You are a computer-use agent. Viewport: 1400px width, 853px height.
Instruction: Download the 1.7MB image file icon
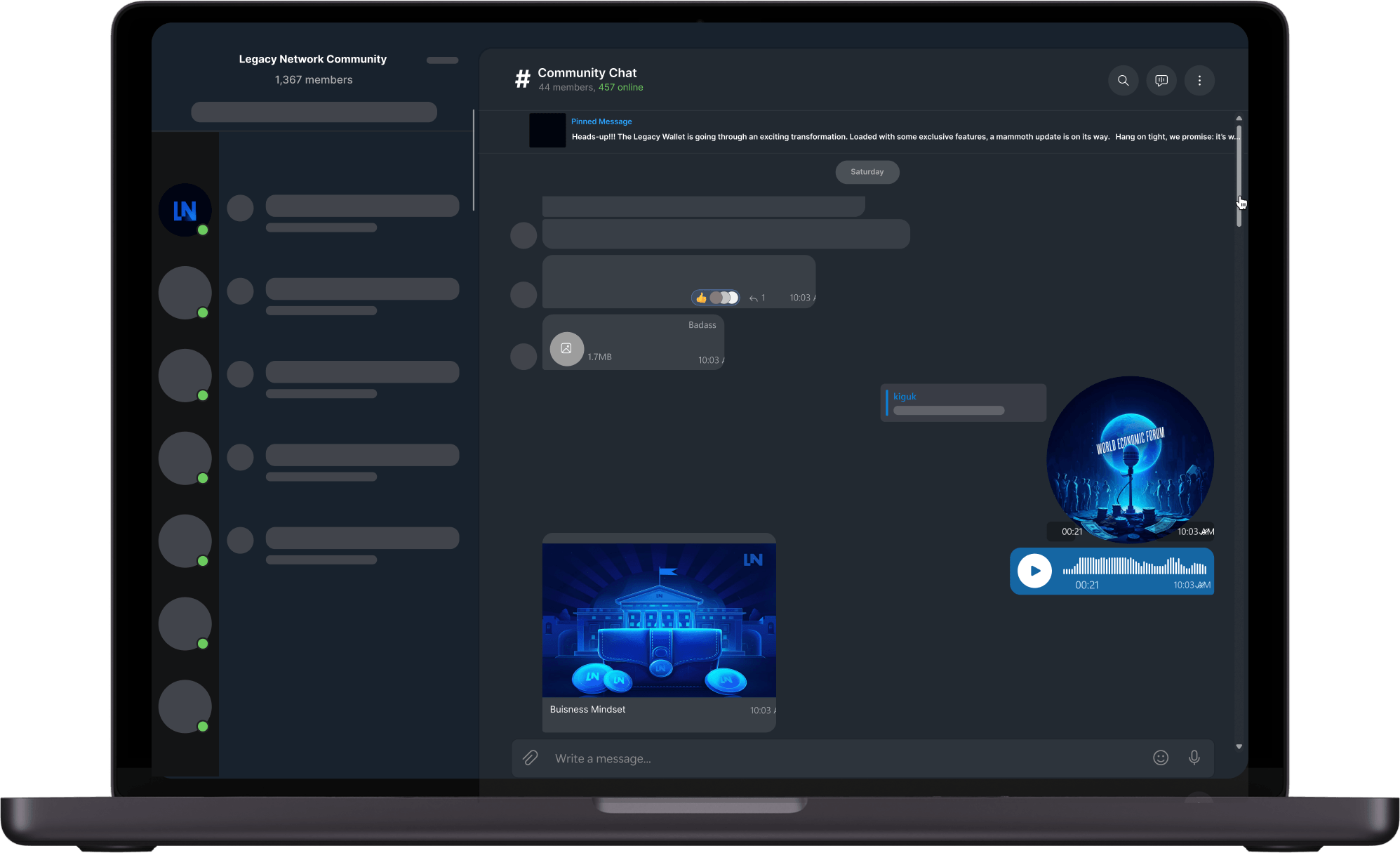[566, 349]
